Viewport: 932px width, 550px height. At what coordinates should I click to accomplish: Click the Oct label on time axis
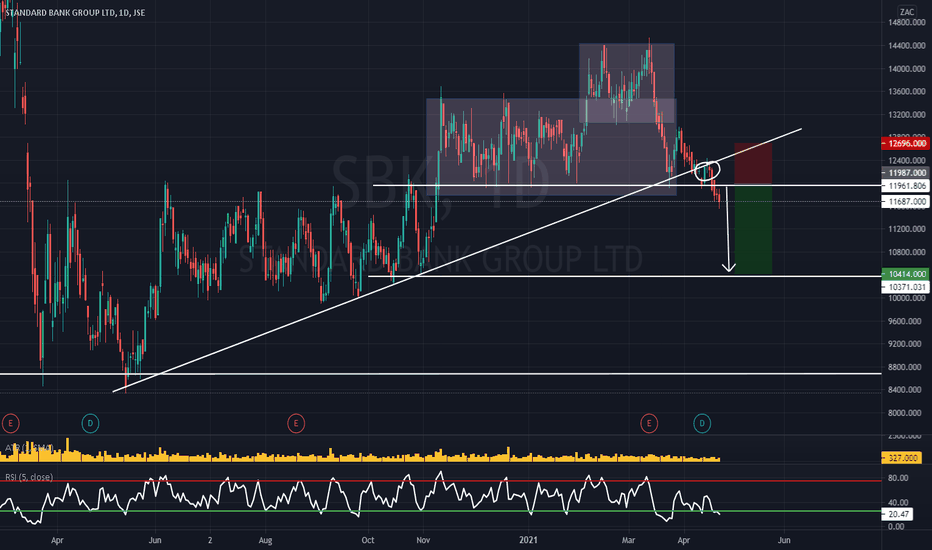click(368, 540)
